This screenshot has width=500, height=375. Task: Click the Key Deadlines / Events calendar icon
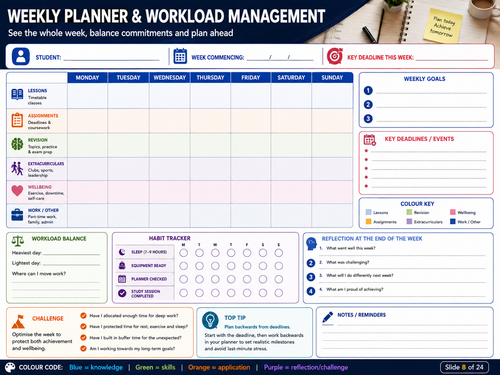(x=370, y=140)
